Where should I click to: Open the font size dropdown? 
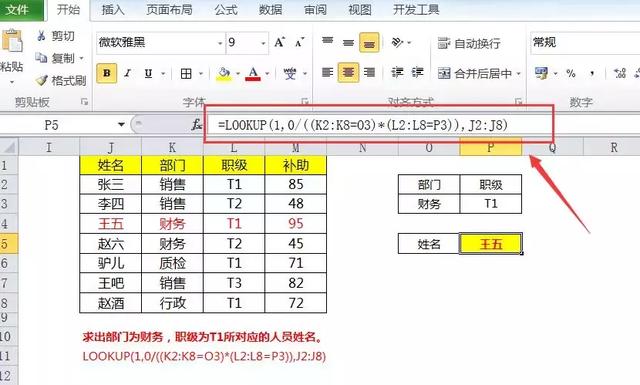pos(263,43)
